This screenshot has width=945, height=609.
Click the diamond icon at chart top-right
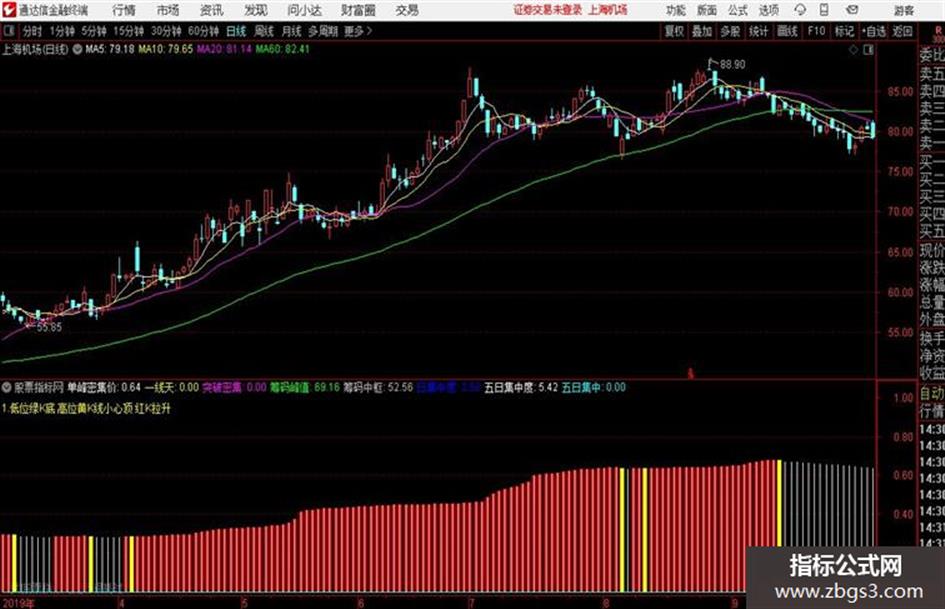coord(853,50)
